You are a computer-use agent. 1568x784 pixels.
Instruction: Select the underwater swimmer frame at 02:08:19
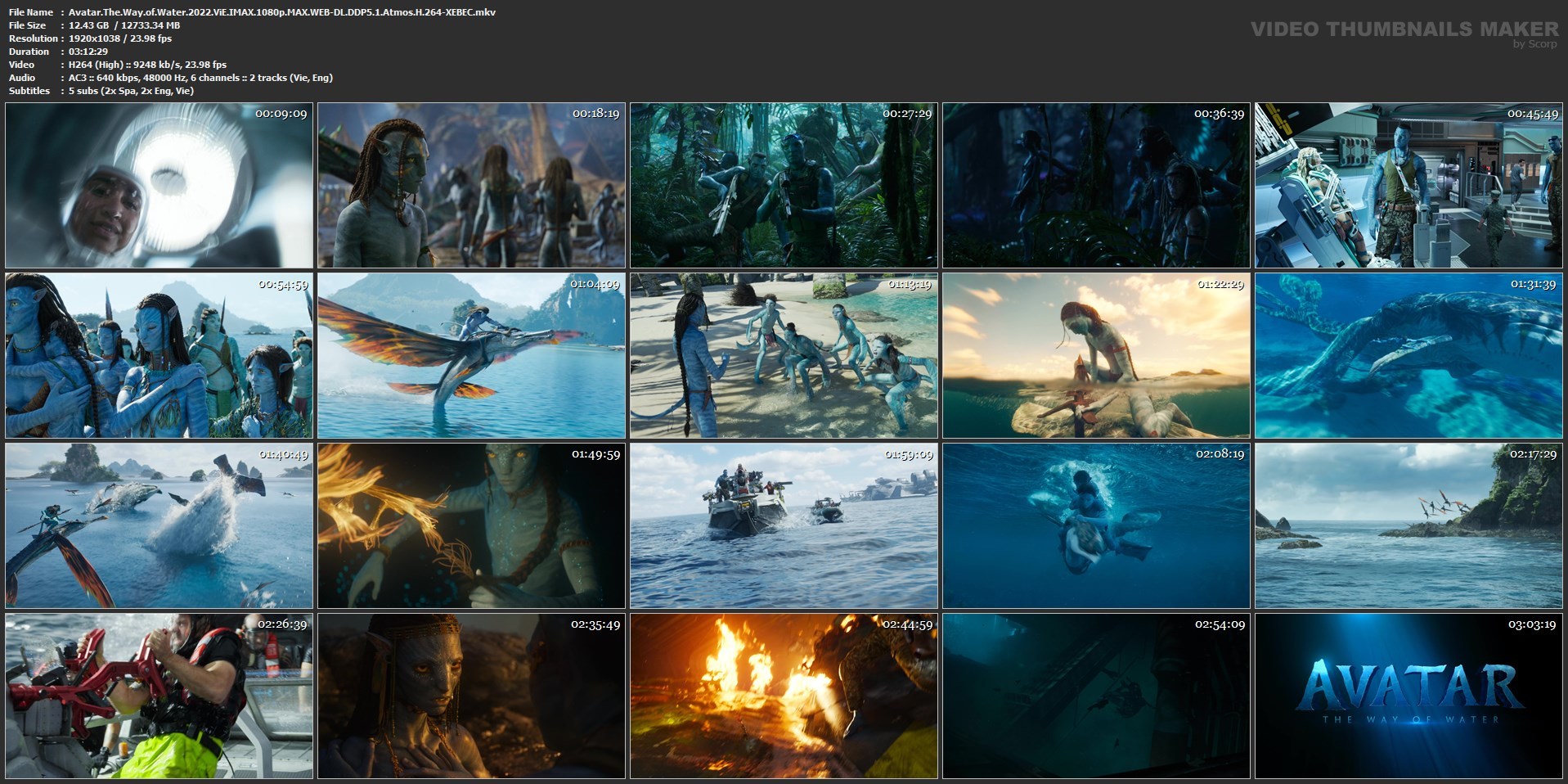(1096, 526)
